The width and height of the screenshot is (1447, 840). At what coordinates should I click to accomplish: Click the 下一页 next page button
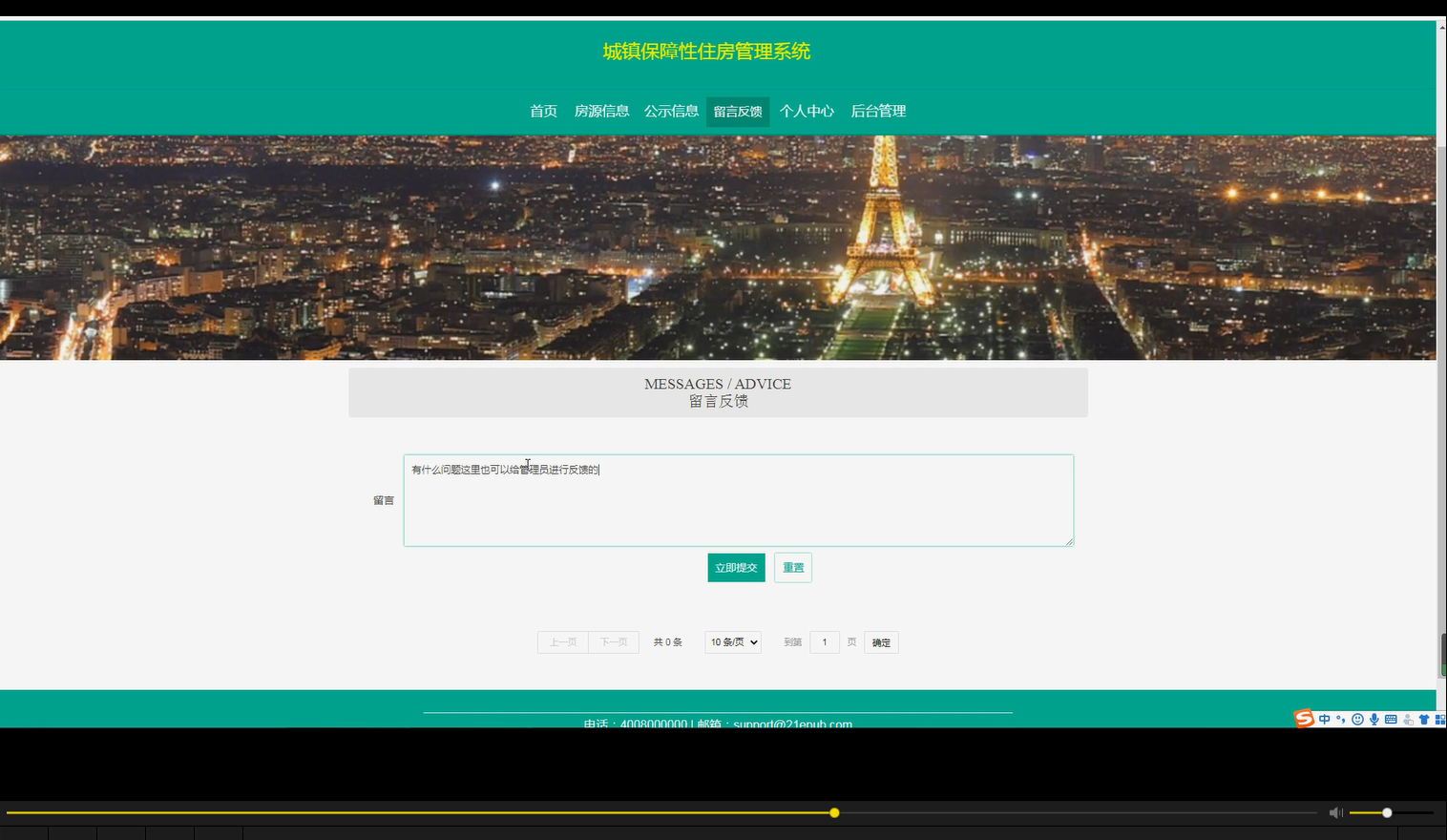614,642
